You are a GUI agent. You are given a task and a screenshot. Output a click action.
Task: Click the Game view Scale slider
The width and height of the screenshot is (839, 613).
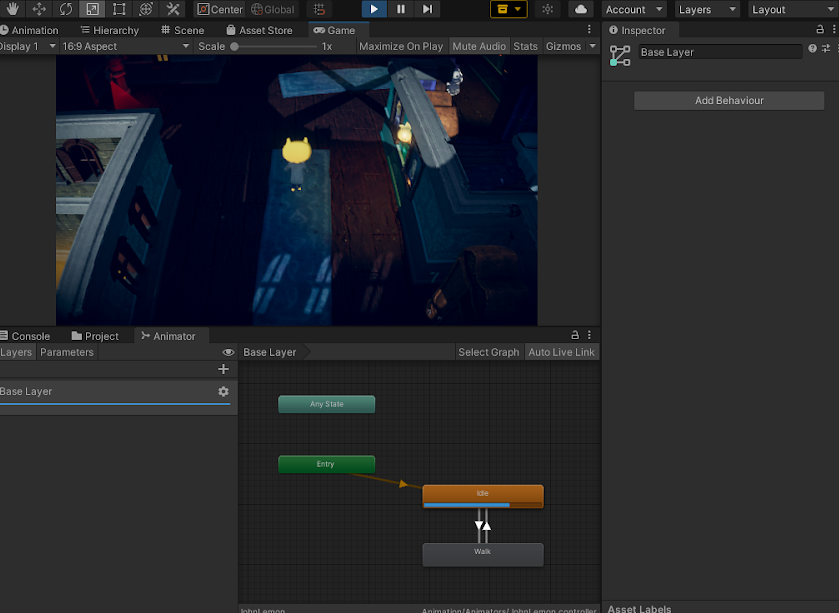[275, 46]
